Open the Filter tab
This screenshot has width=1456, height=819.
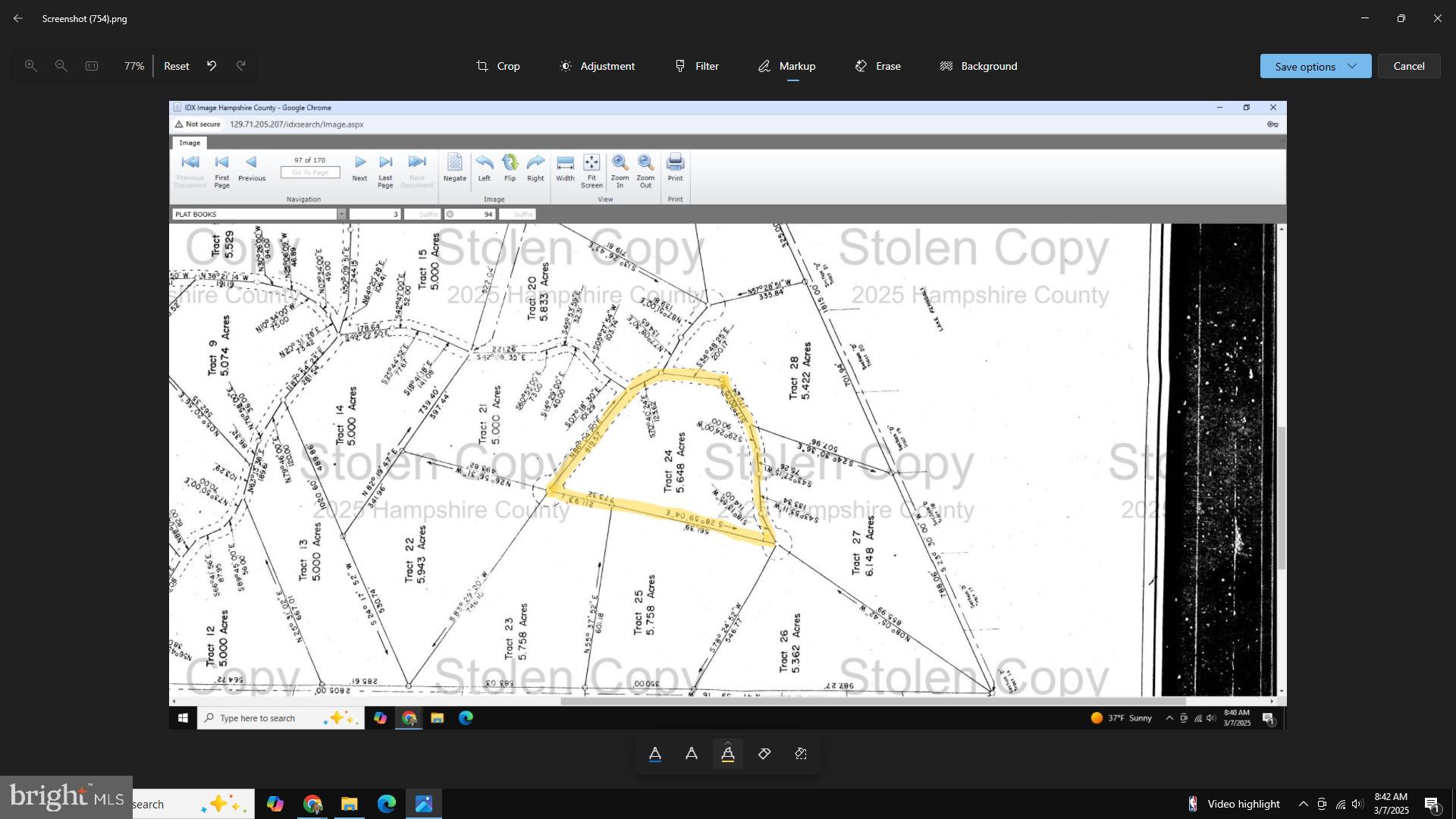(697, 66)
